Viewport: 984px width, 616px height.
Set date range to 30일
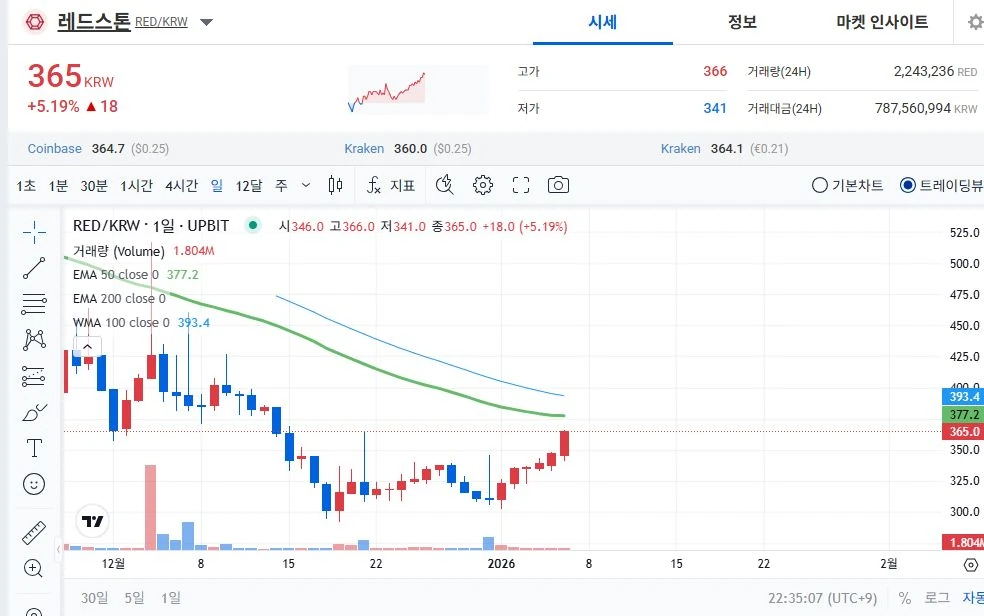click(94, 598)
